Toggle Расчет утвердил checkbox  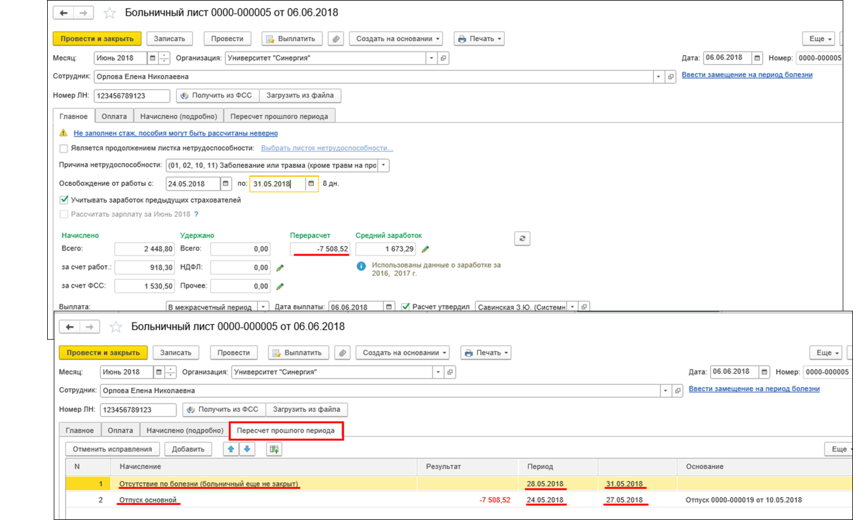click(x=405, y=307)
